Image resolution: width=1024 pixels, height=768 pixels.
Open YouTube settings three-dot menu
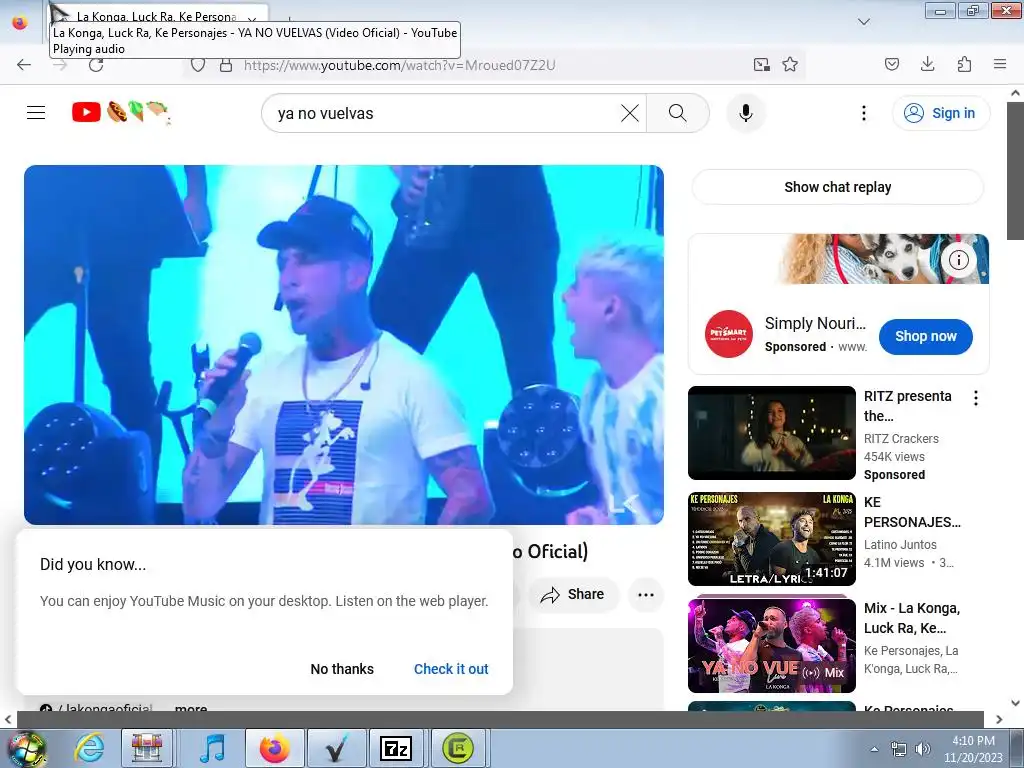(x=863, y=113)
